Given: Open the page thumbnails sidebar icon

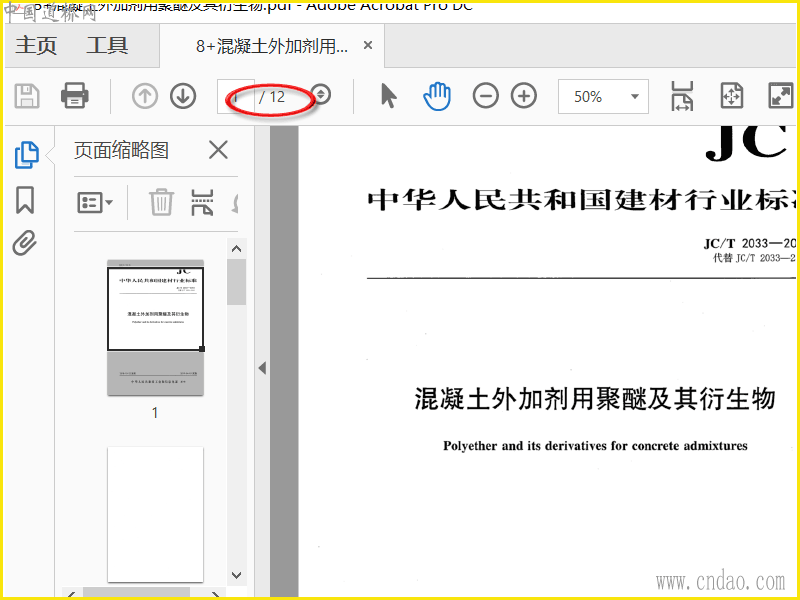Looking at the screenshot, I should [x=27, y=155].
